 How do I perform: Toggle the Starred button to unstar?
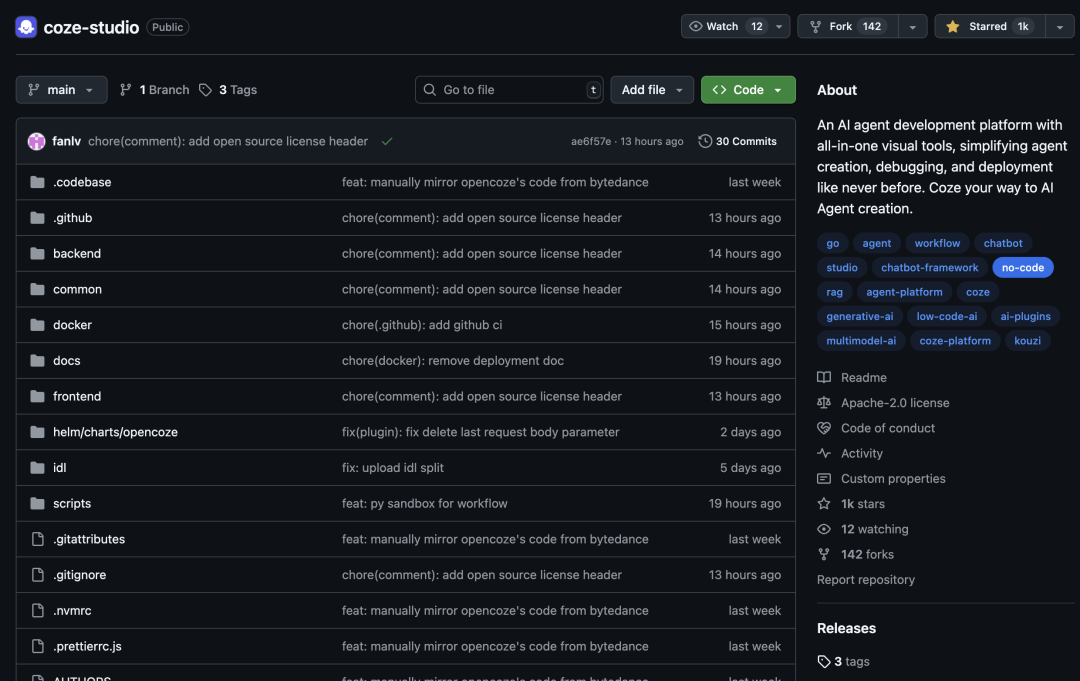click(x=990, y=26)
